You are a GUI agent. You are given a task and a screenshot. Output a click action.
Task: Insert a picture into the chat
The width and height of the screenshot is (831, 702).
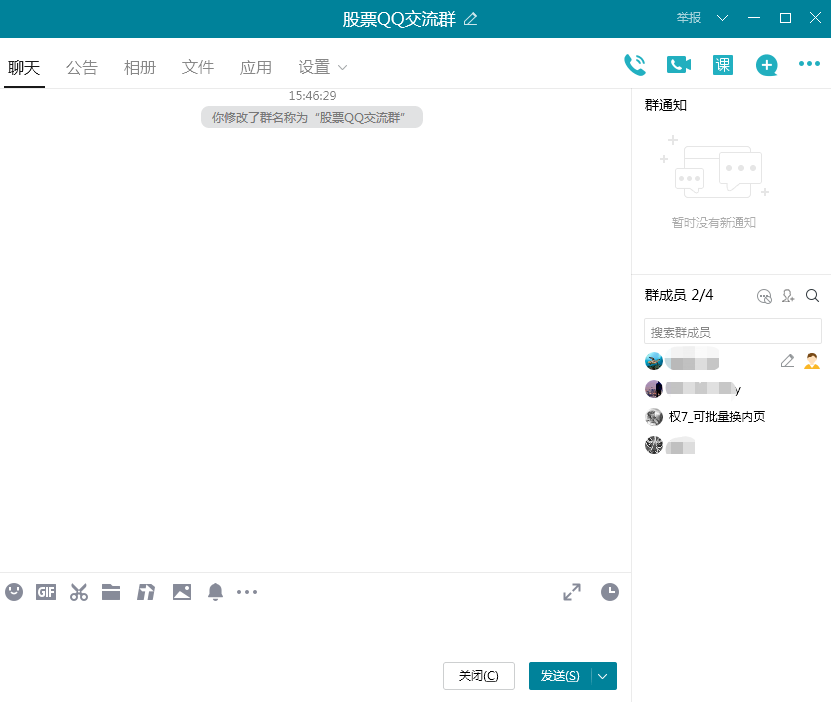(182, 592)
